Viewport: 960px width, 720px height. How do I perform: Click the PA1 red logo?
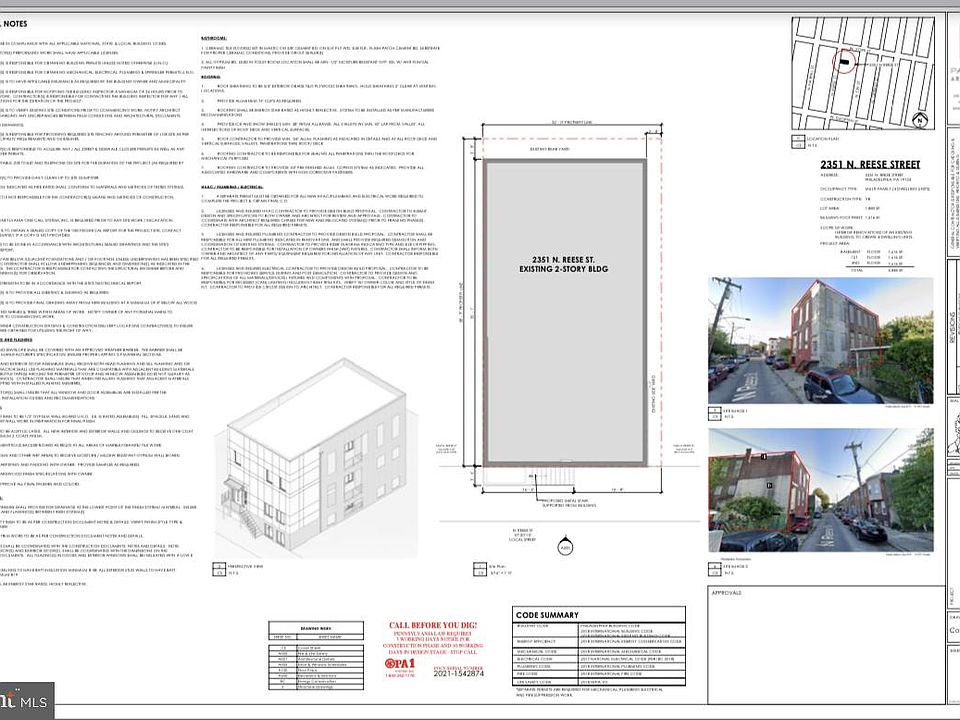point(400,664)
